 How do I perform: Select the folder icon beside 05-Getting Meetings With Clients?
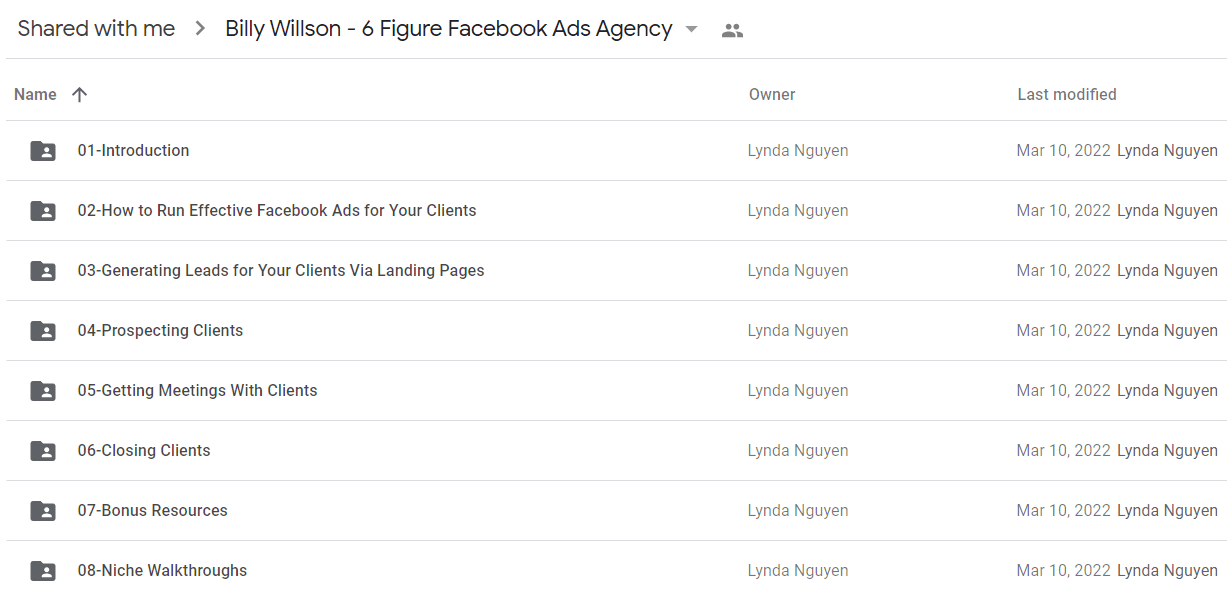tap(43, 391)
